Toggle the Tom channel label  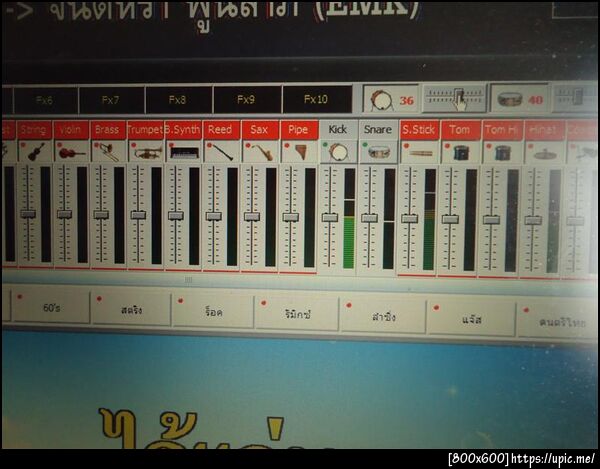pos(460,130)
